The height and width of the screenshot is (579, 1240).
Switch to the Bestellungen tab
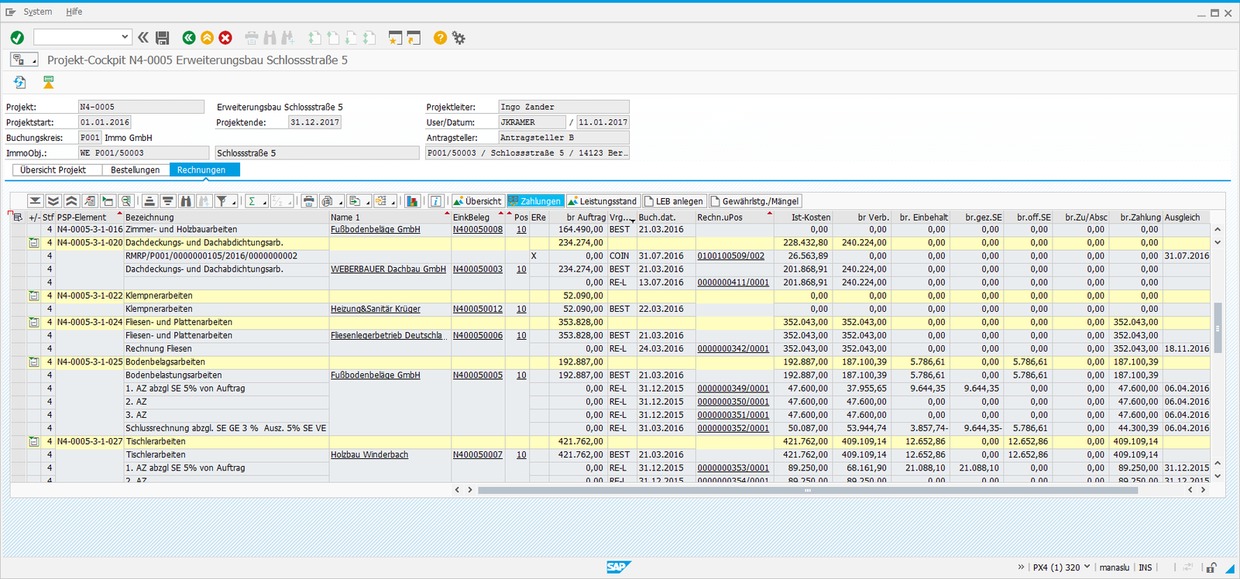pos(135,170)
